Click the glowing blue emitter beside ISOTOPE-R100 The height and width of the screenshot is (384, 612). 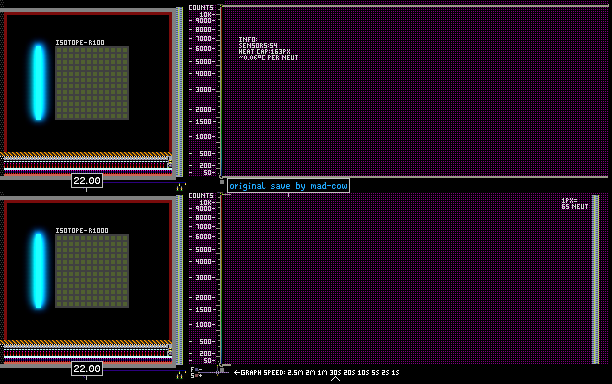pos(38,83)
